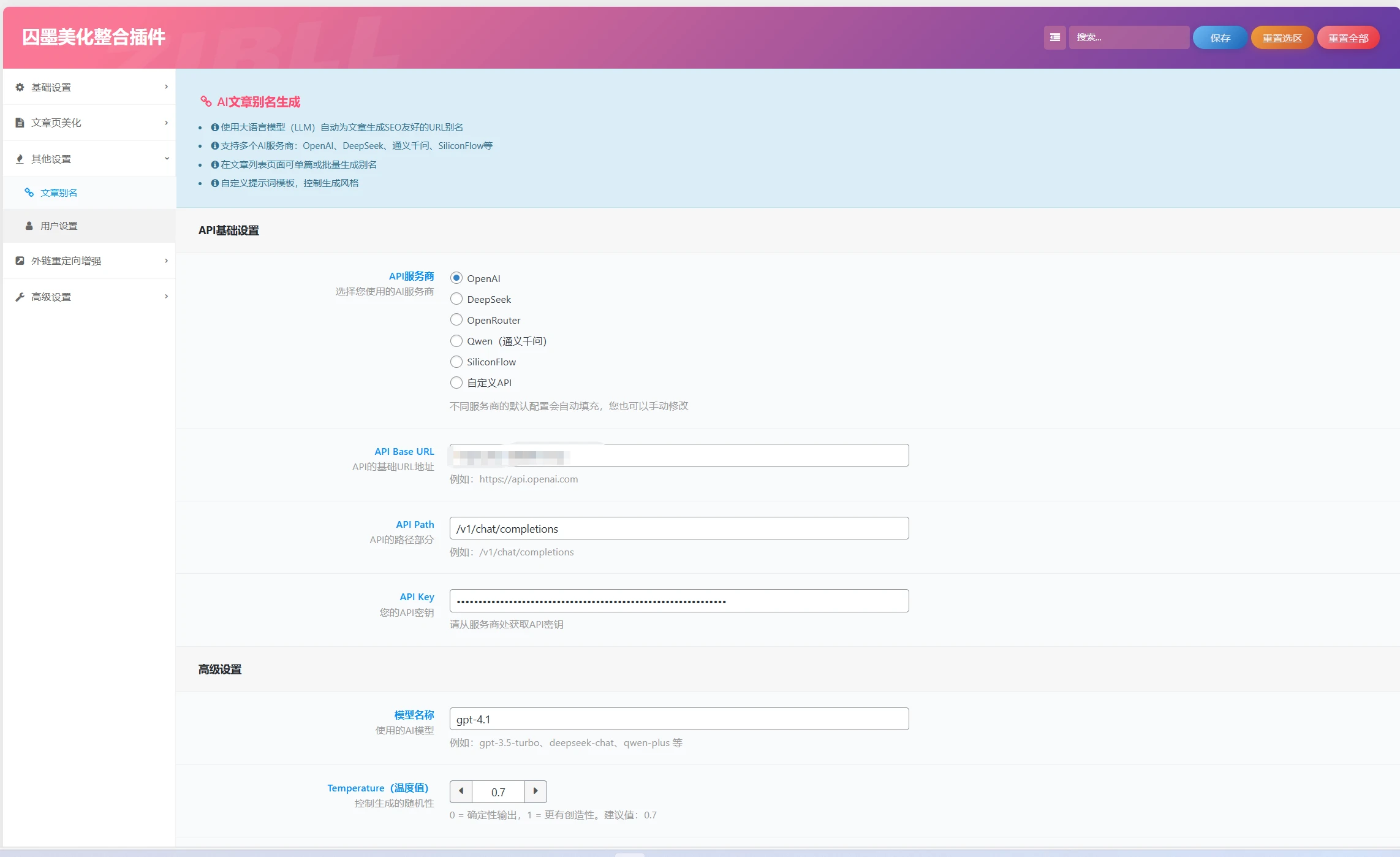Expand the 高级设置 sidebar chevron
The width and height of the screenshot is (1400, 857).
pos(166,297)
